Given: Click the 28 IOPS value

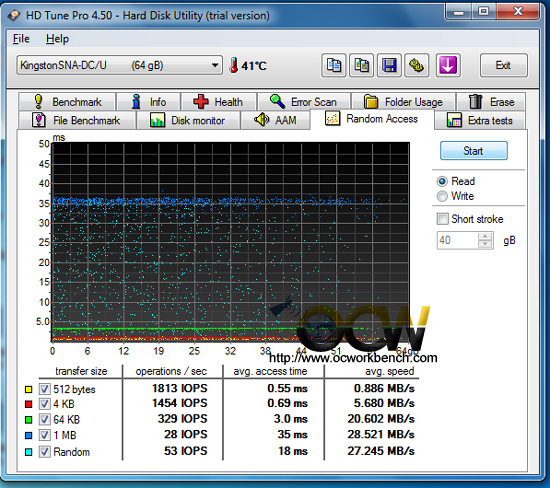Looking at the screenshot, I should click(186, 434).
